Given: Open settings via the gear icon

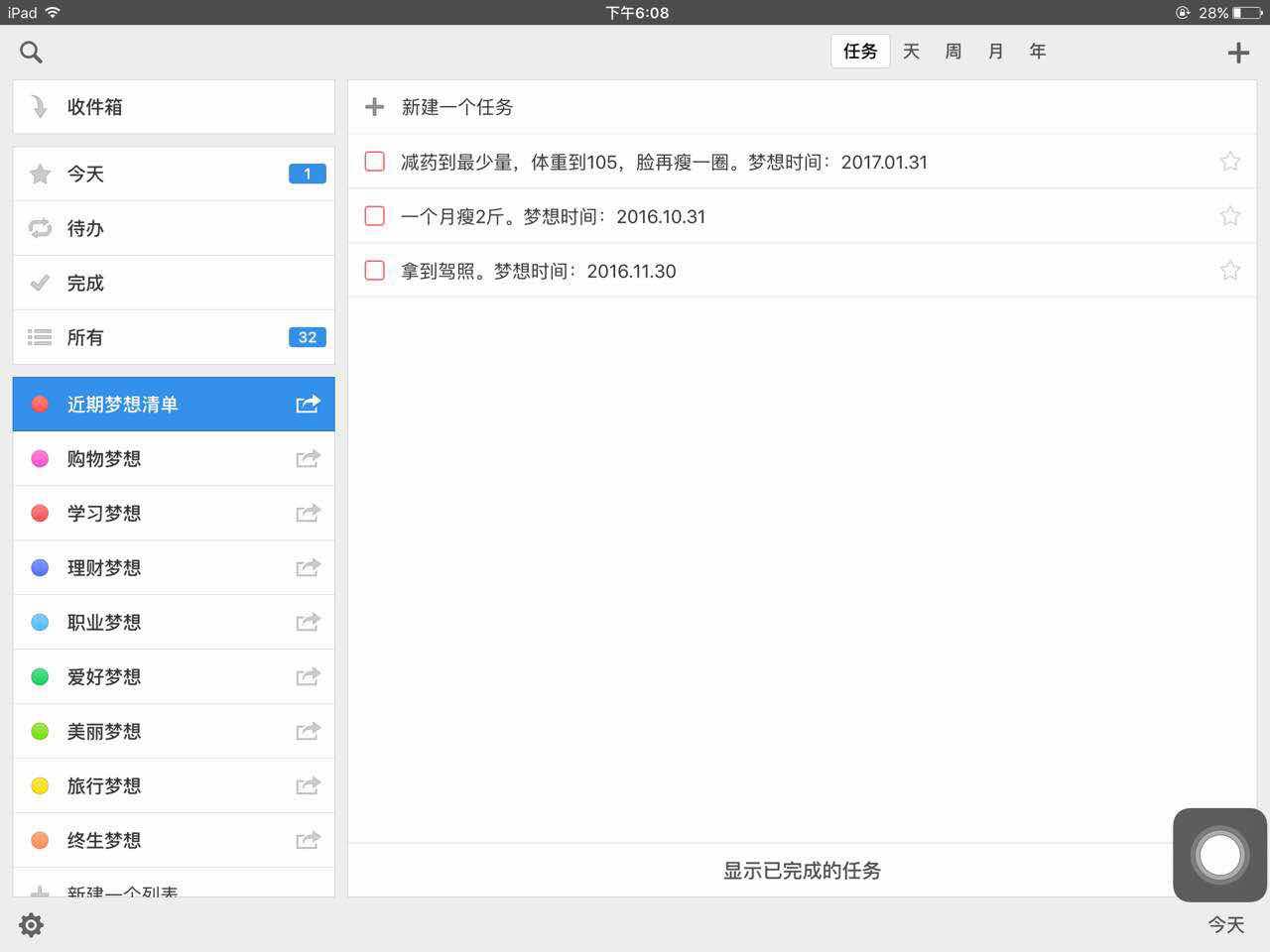Looking at the screenshot, I should [31, 925].
